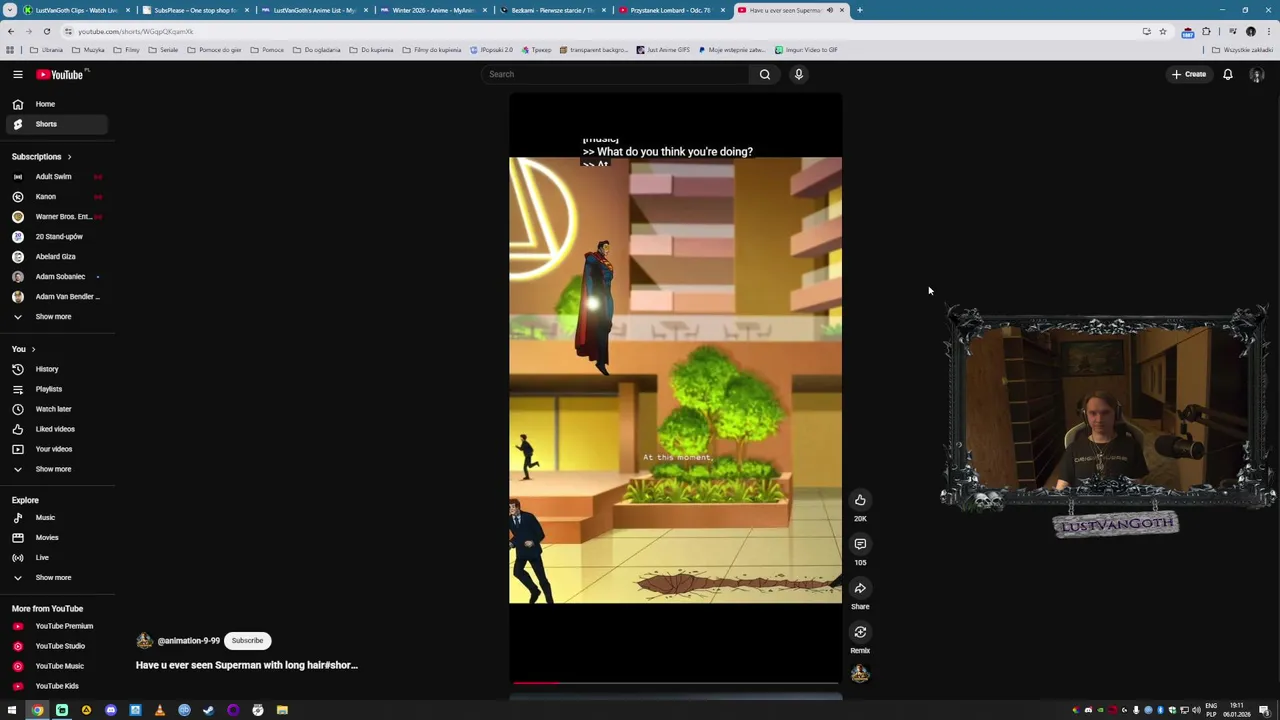Open the Short's comments (105)
Viewport: 1280px width, 720px height.
(x=860, y=544)
